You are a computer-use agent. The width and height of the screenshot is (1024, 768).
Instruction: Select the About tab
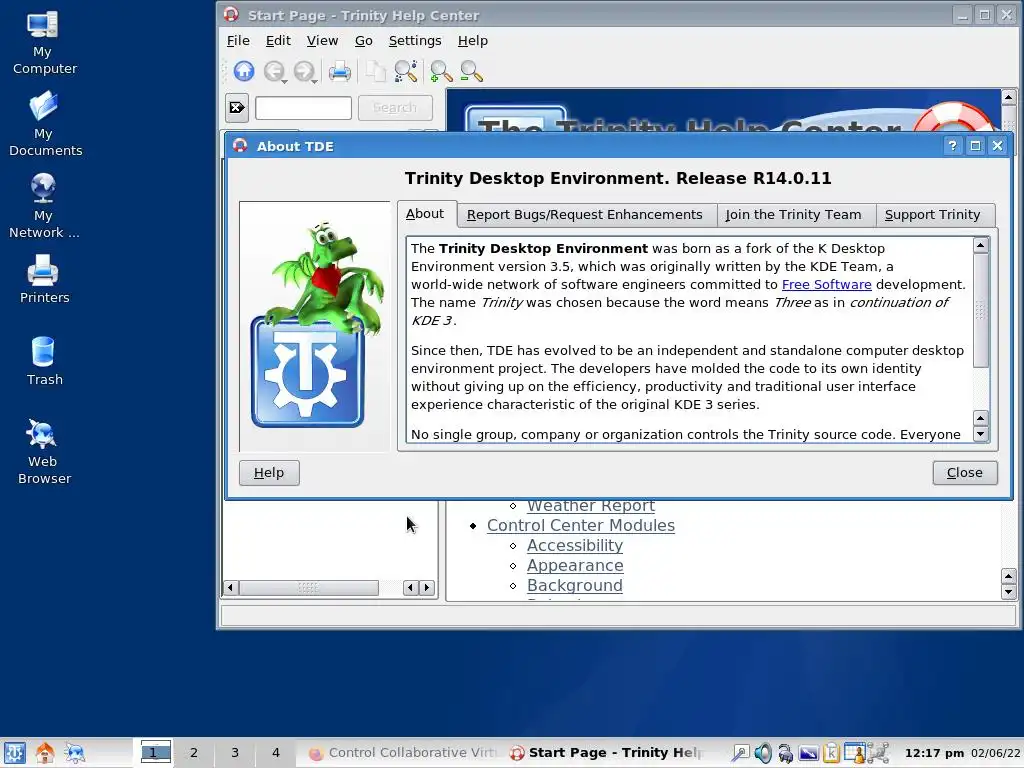425,214
